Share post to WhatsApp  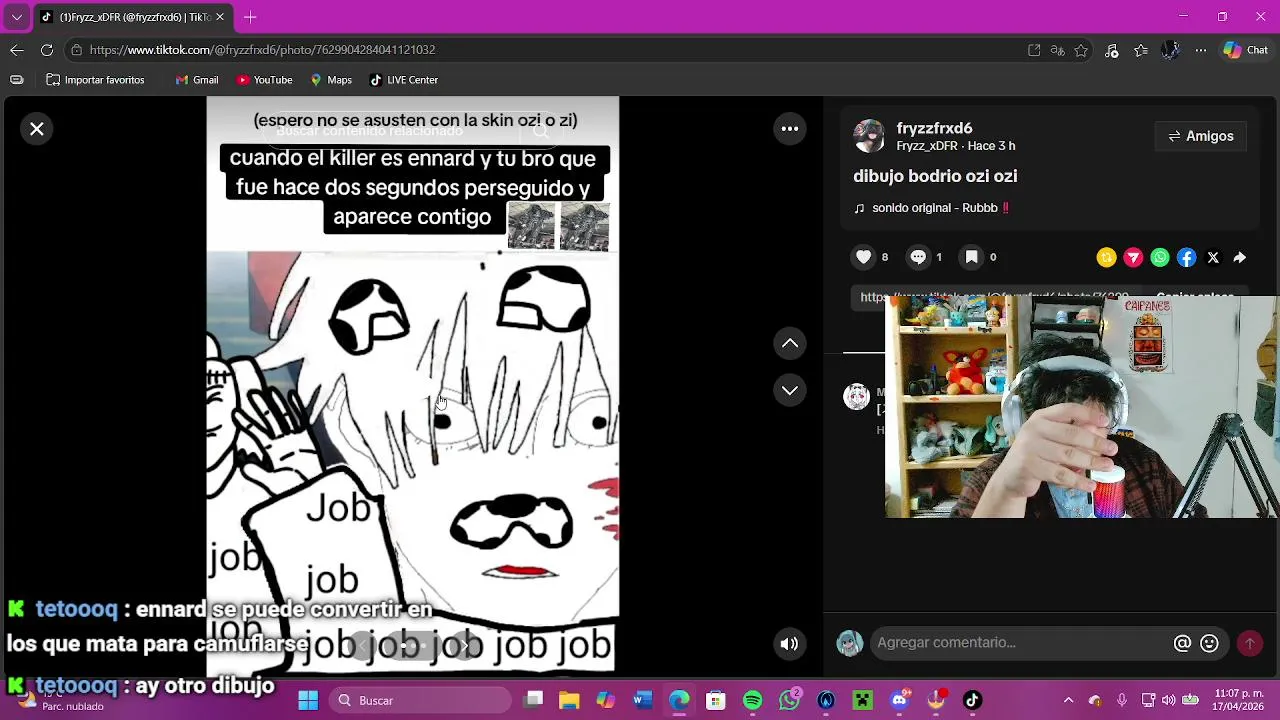pos(1160,258)
